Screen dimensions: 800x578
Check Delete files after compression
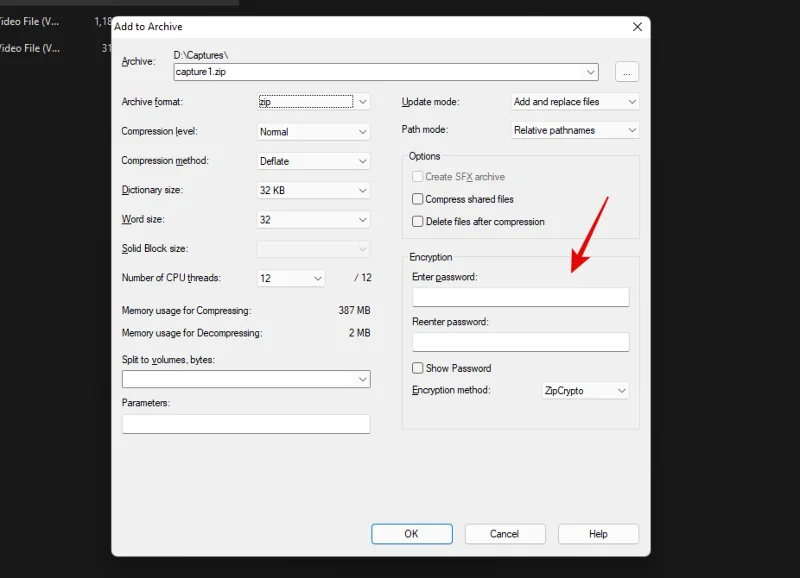pyautogui.click(x=418, y=221)
